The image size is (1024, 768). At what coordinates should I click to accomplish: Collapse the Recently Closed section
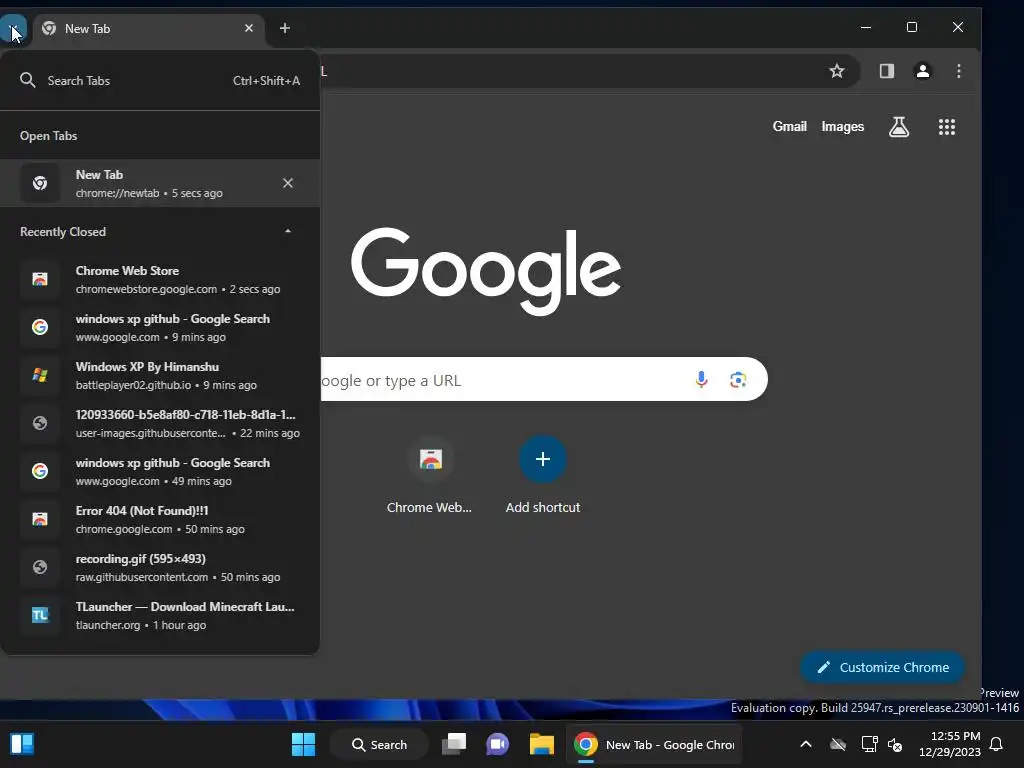pos(288,231)
